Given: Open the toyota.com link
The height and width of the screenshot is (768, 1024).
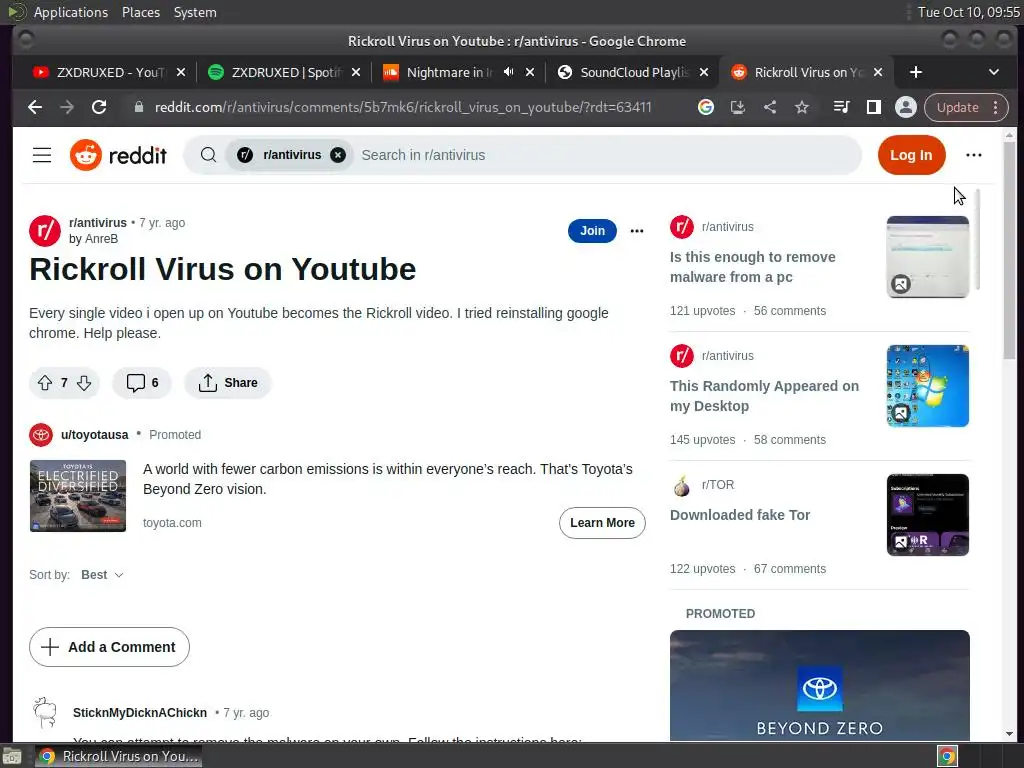Looking at the screenshot, I should point(172,522).
